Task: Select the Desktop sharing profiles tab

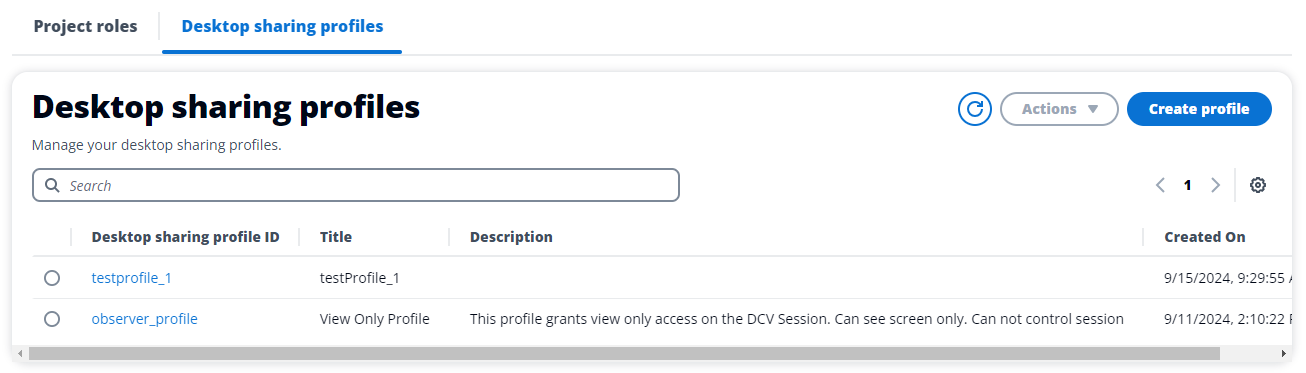Action: point(282,26)
